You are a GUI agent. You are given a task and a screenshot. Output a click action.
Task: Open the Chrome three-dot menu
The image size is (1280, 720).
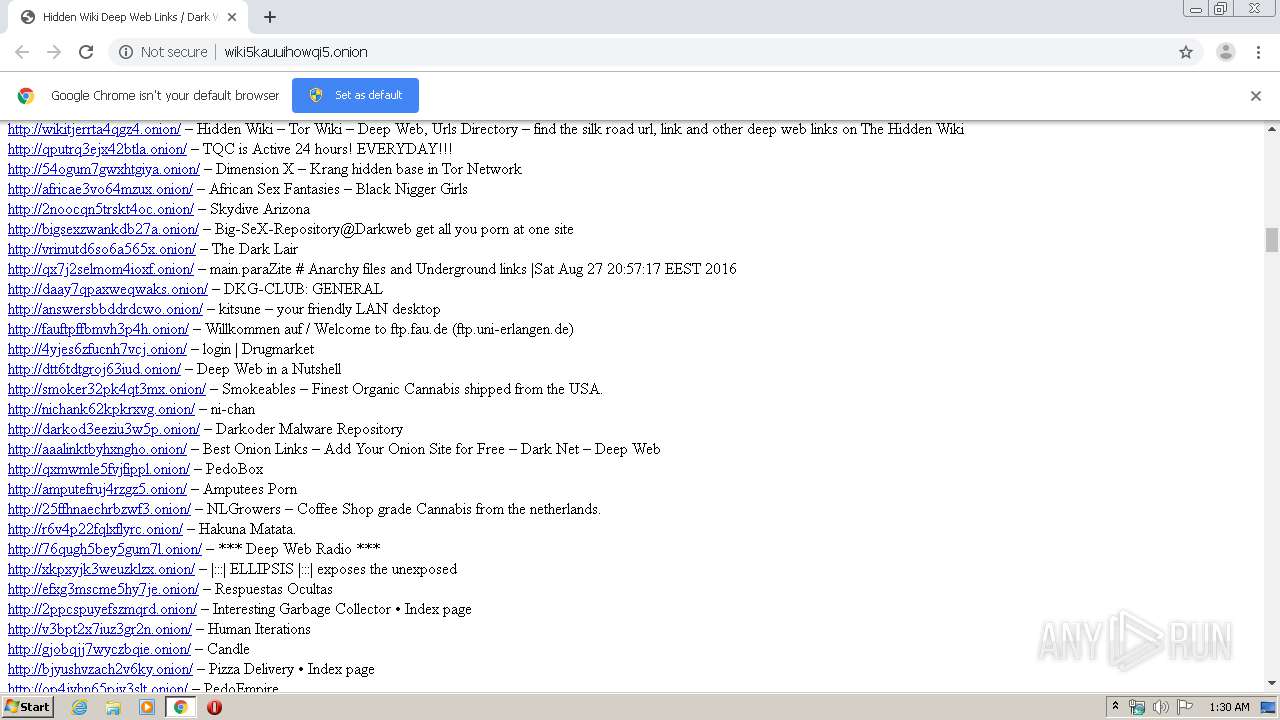(1259, 52)
